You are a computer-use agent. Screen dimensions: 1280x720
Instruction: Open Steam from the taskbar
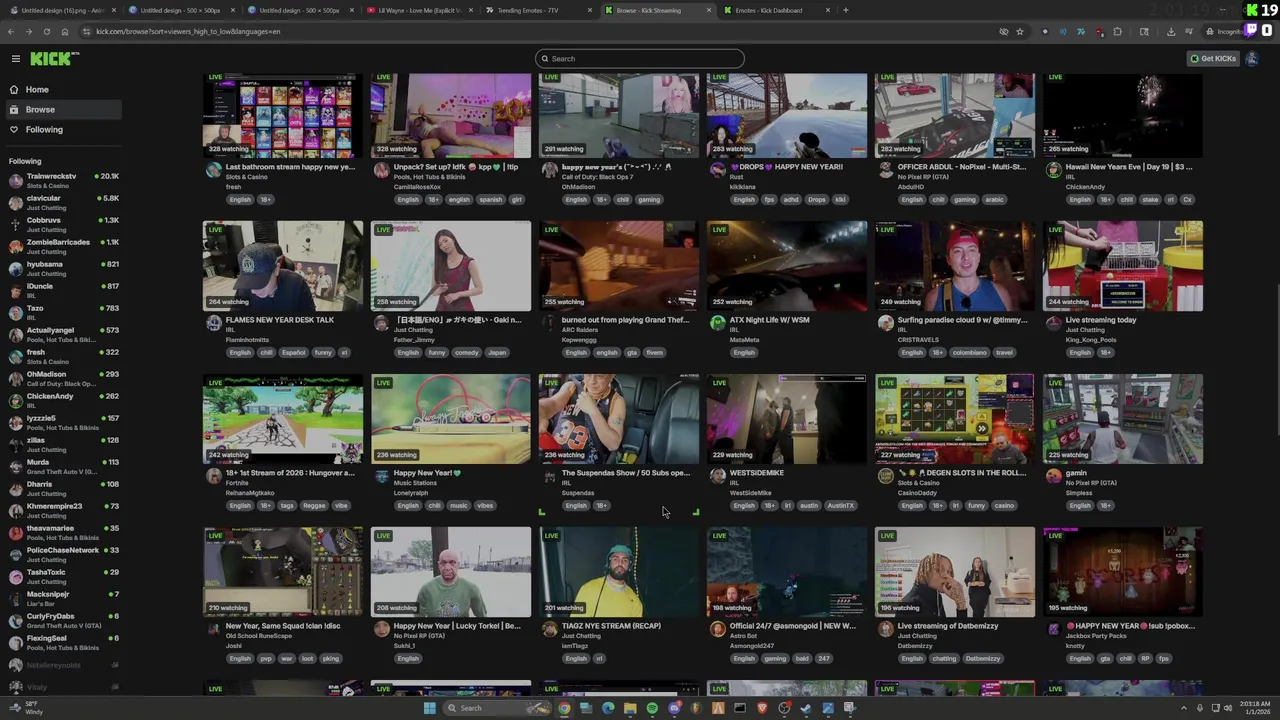pyautogui.click(x=806, y=708)
